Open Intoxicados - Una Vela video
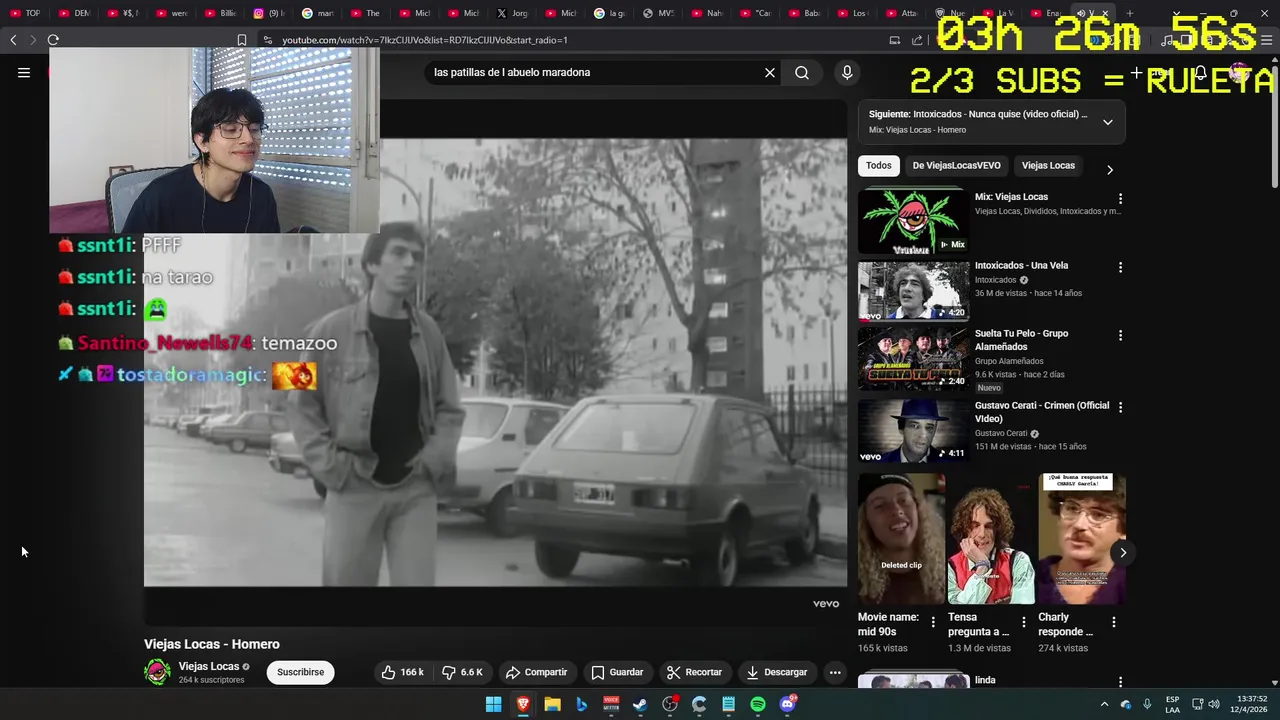 [x=914, y=290]
